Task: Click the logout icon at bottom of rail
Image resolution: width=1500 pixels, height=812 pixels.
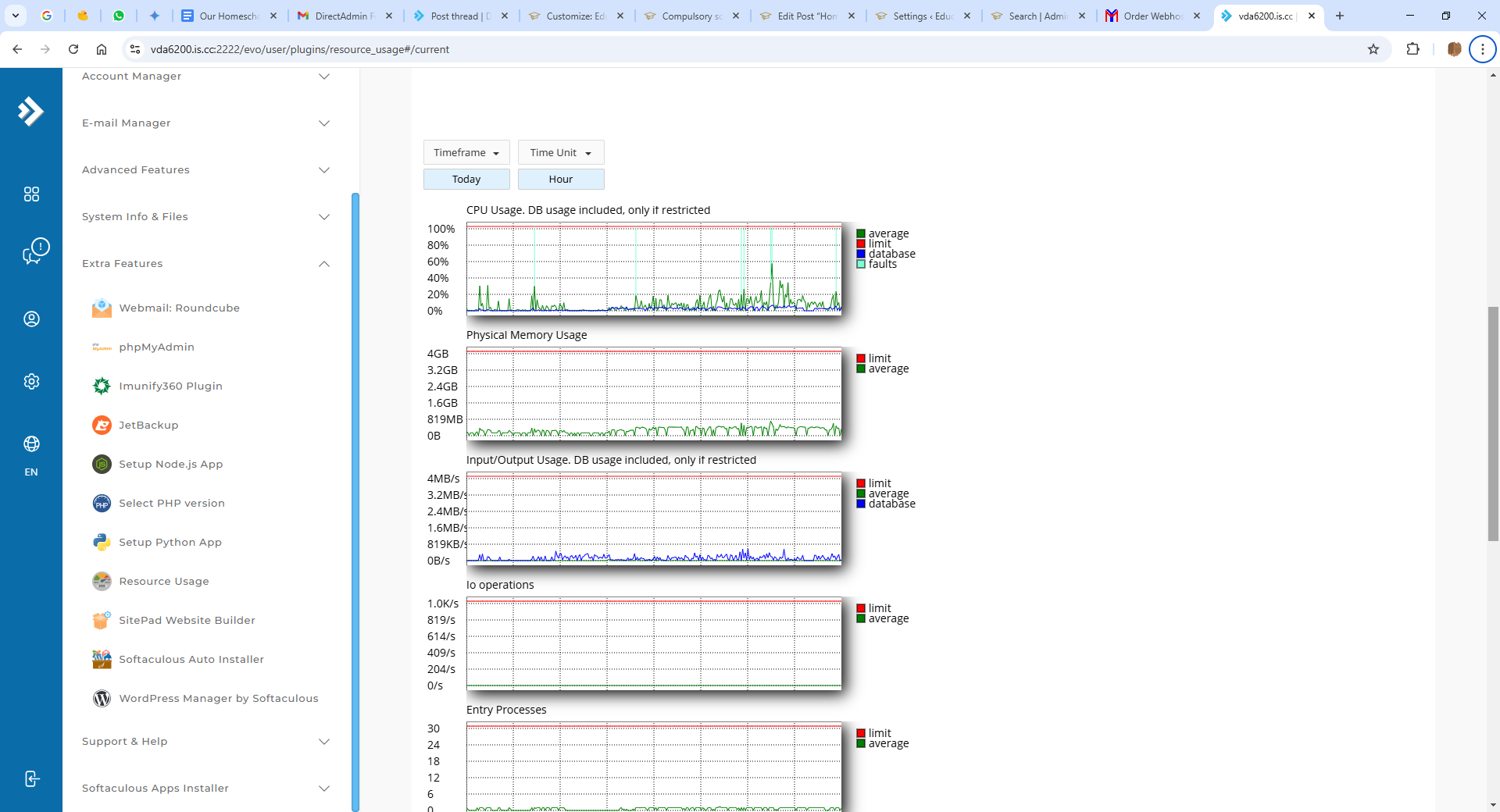Action: pos(32,779)
